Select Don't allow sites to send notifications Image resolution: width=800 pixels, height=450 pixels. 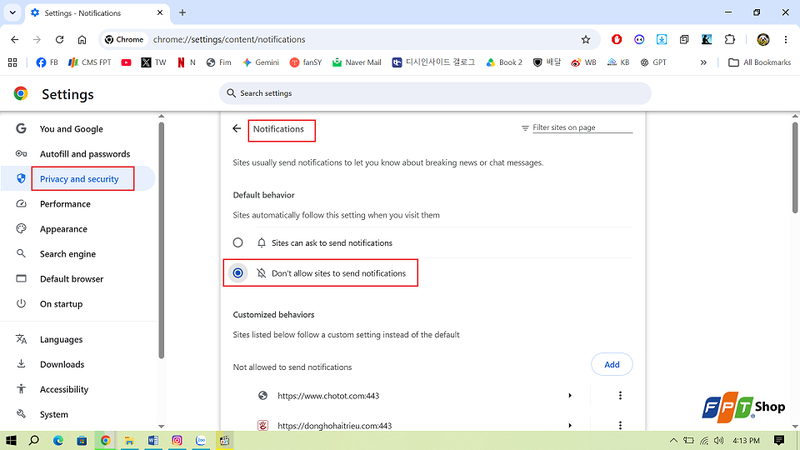(238, 273)
